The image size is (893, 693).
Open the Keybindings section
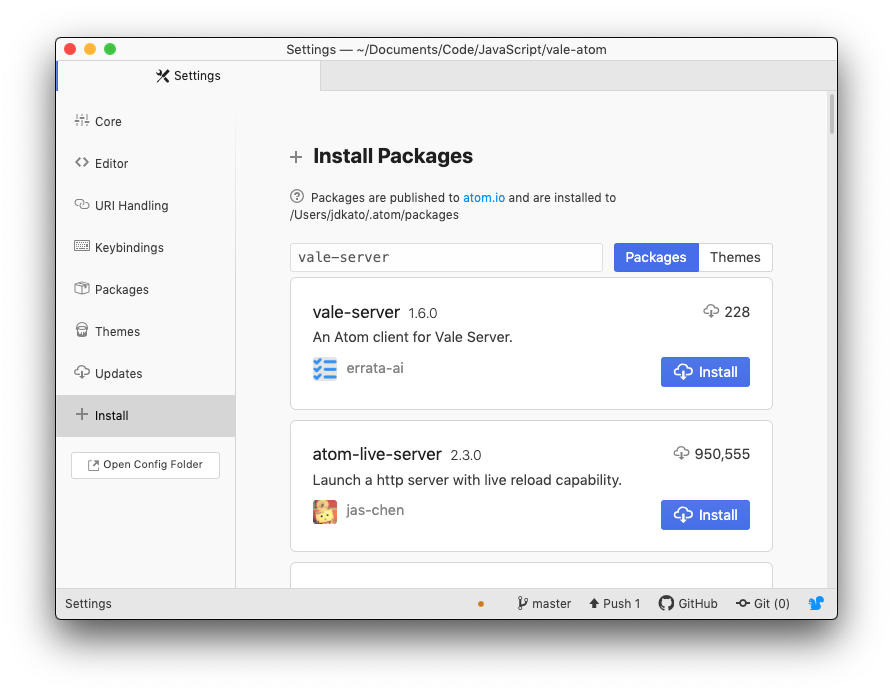tap(129, 247)
